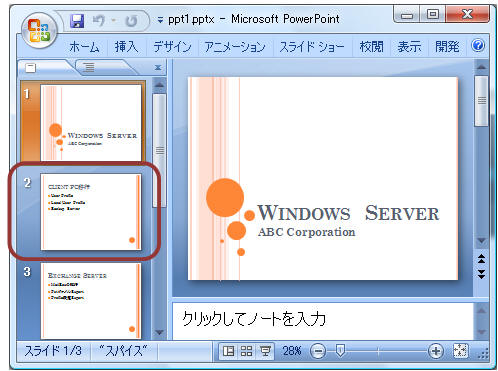Image resolution: width=498 pixels, height=371 pixels.
Task: Go to next slide double-arrow
Action: pyautogui.click(x=481, y=274)
